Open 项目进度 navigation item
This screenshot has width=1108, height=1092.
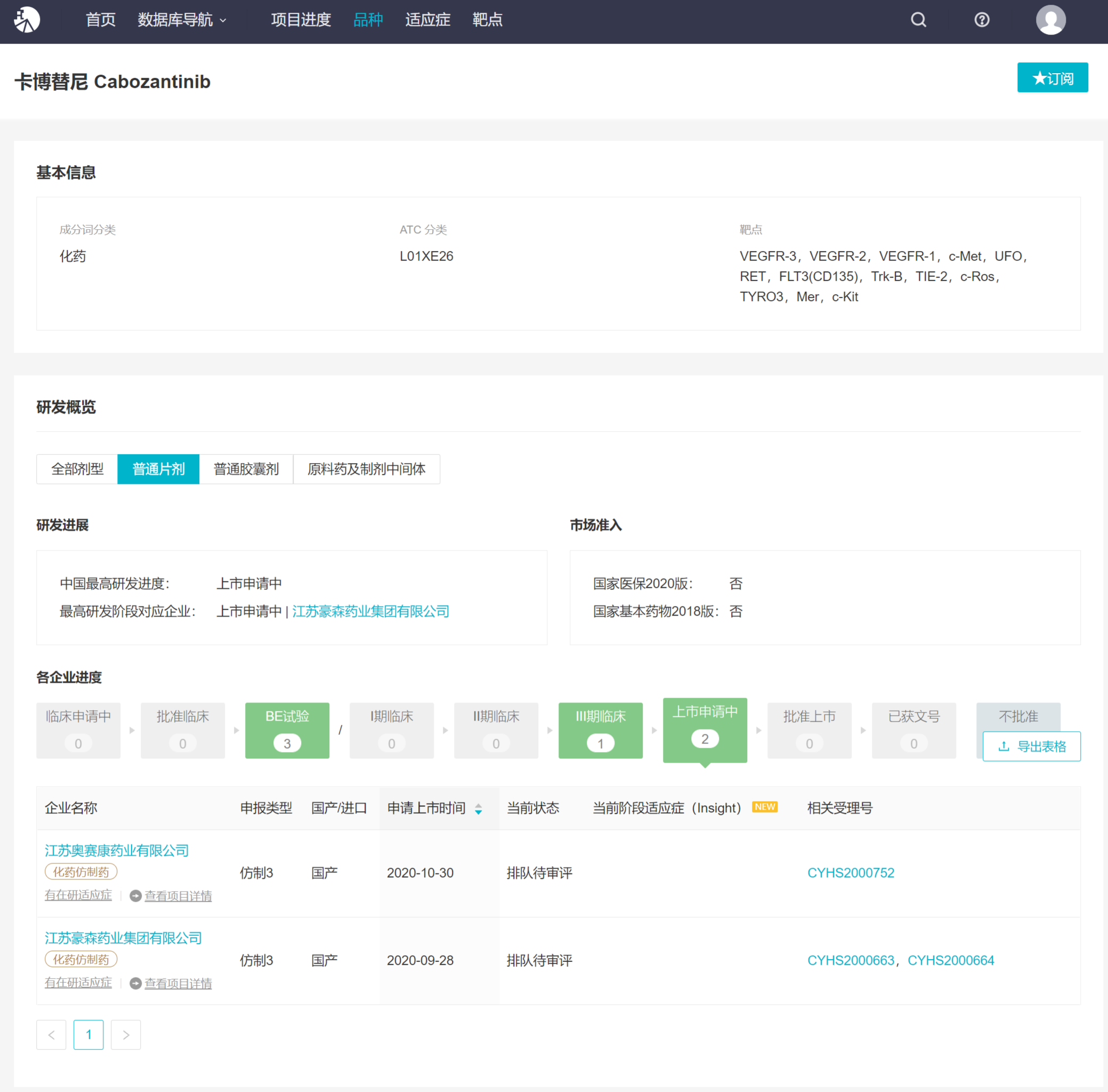[301, 20]
